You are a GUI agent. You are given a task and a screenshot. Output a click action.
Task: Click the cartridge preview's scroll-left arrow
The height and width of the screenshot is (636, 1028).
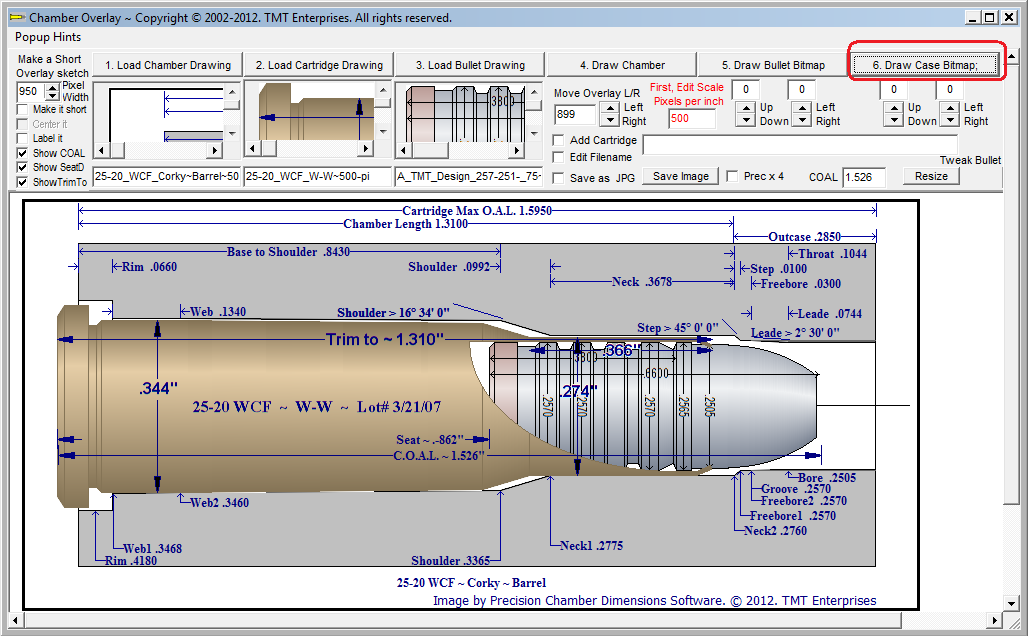tap(254, 150)
